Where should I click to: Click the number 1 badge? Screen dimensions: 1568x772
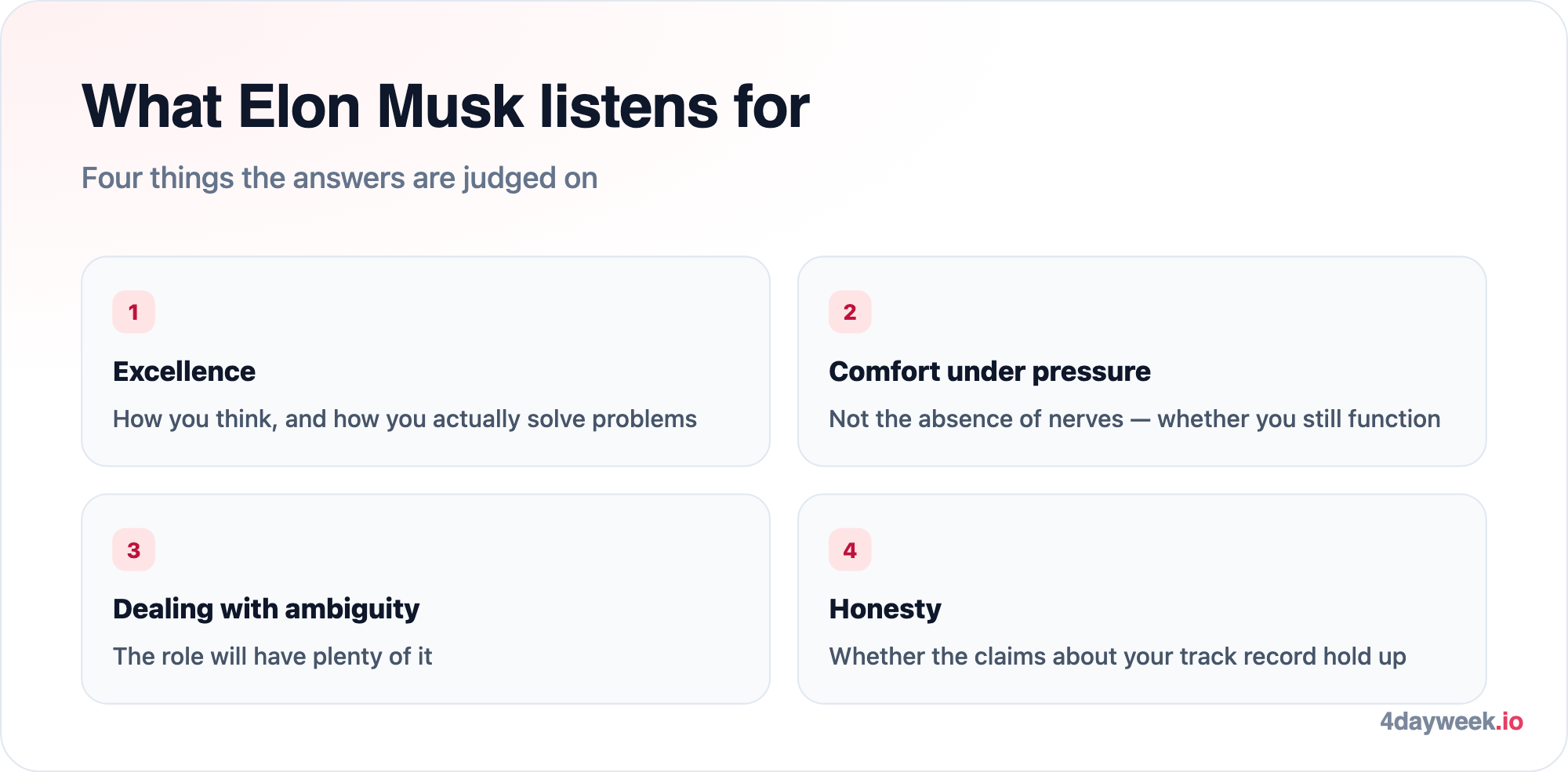[133, 312]
